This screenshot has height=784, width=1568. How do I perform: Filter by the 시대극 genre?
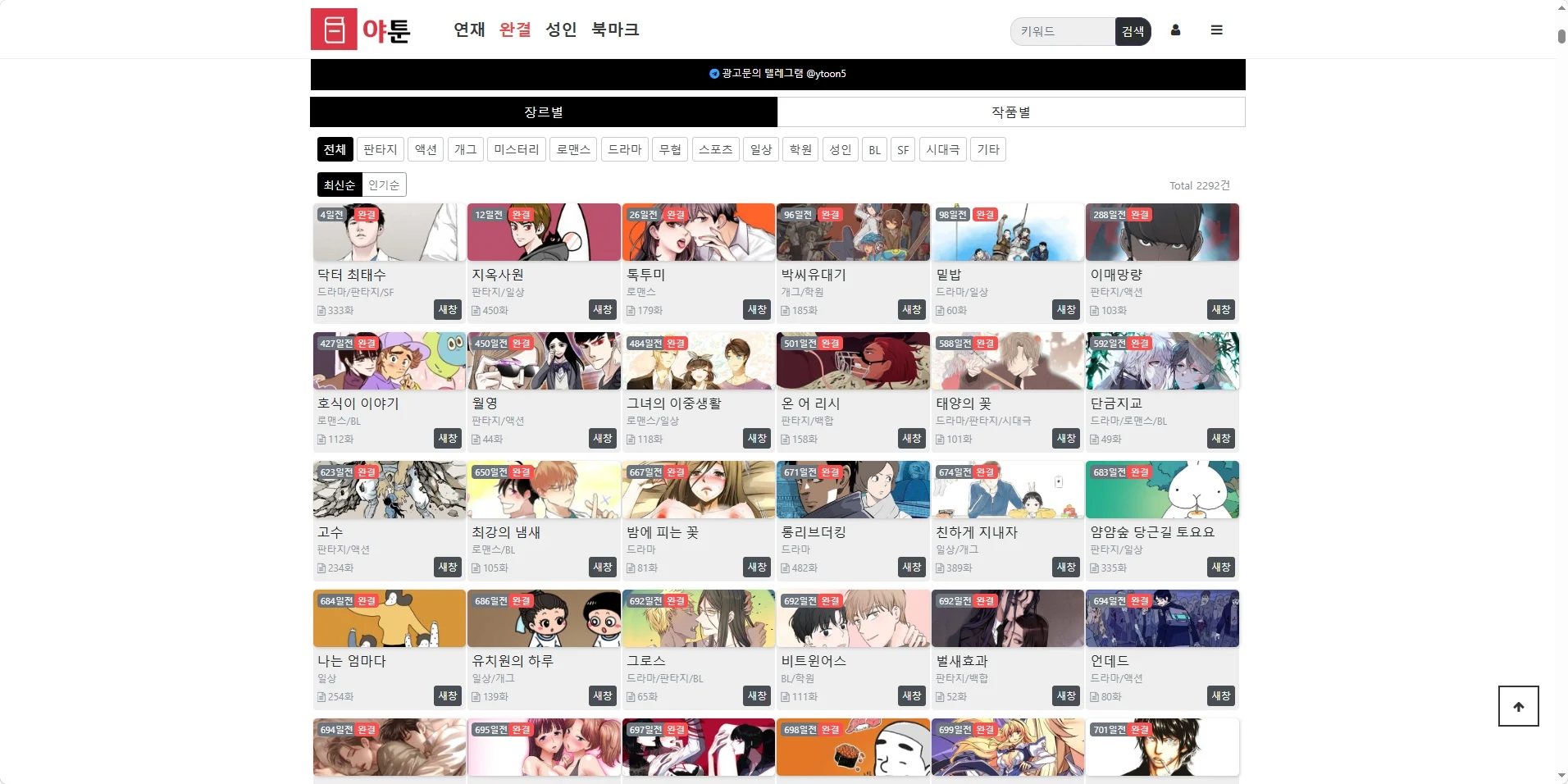click(x=942, y=149)
